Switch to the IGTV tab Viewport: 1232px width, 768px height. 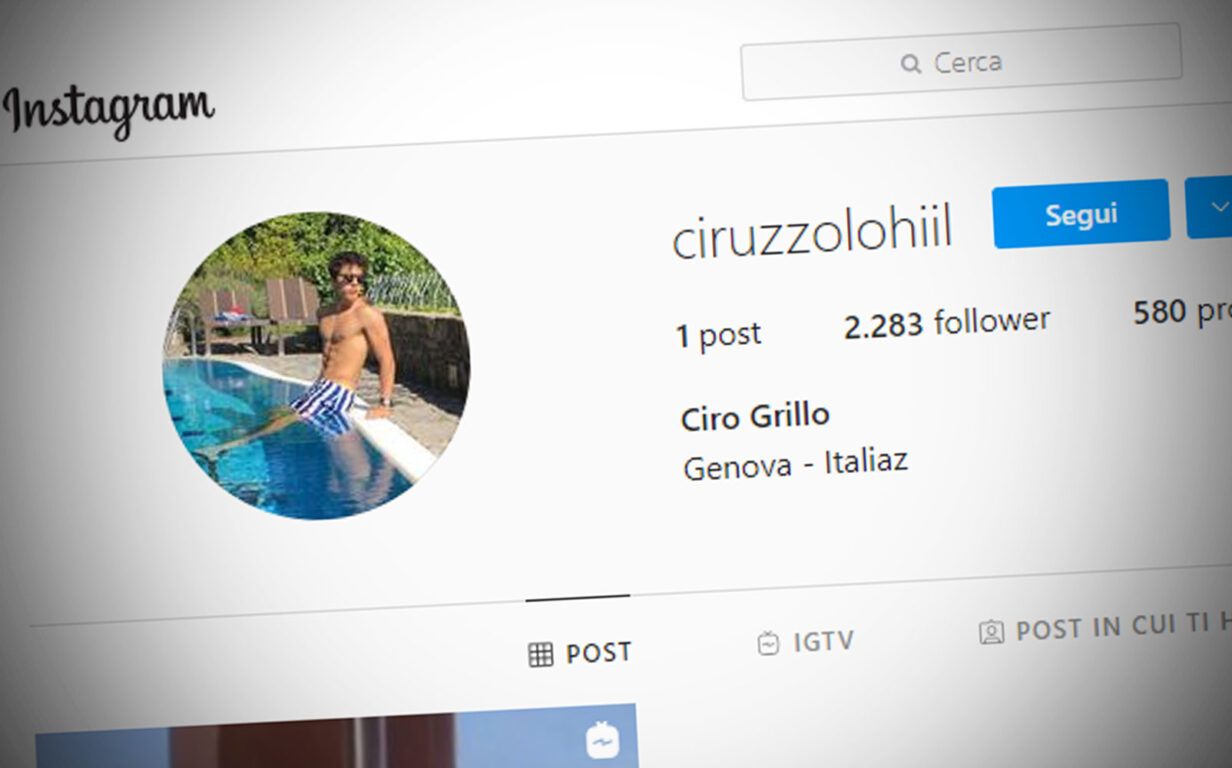(806, 642)
